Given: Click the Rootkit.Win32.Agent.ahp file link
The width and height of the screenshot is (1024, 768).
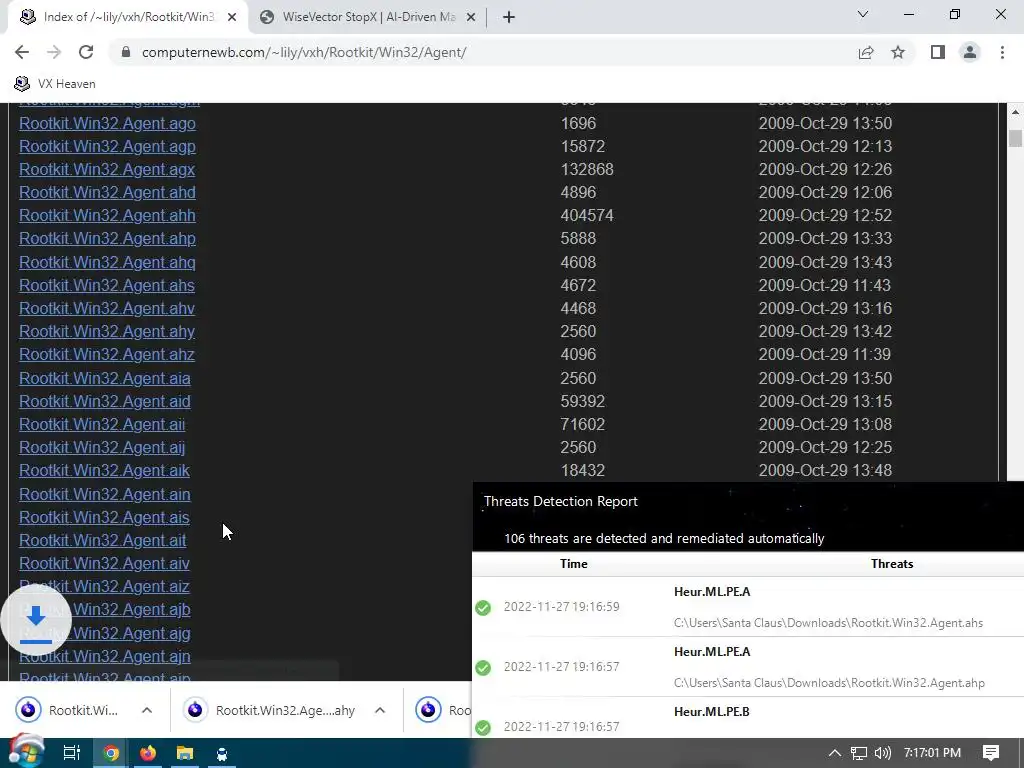Looking at the screenshot, I should 107,238.
